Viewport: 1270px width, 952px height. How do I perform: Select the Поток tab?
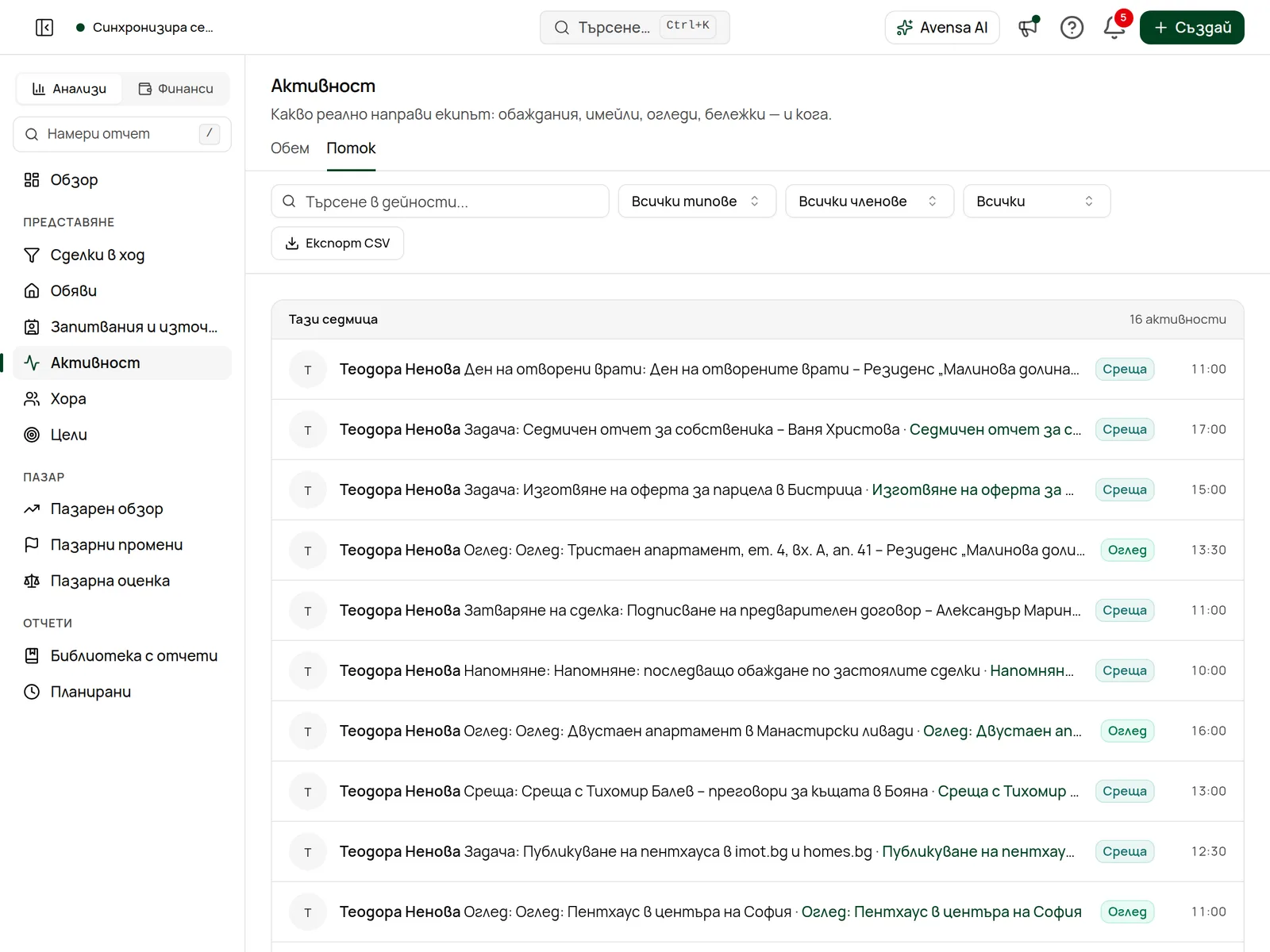click(x=351, y=148)
